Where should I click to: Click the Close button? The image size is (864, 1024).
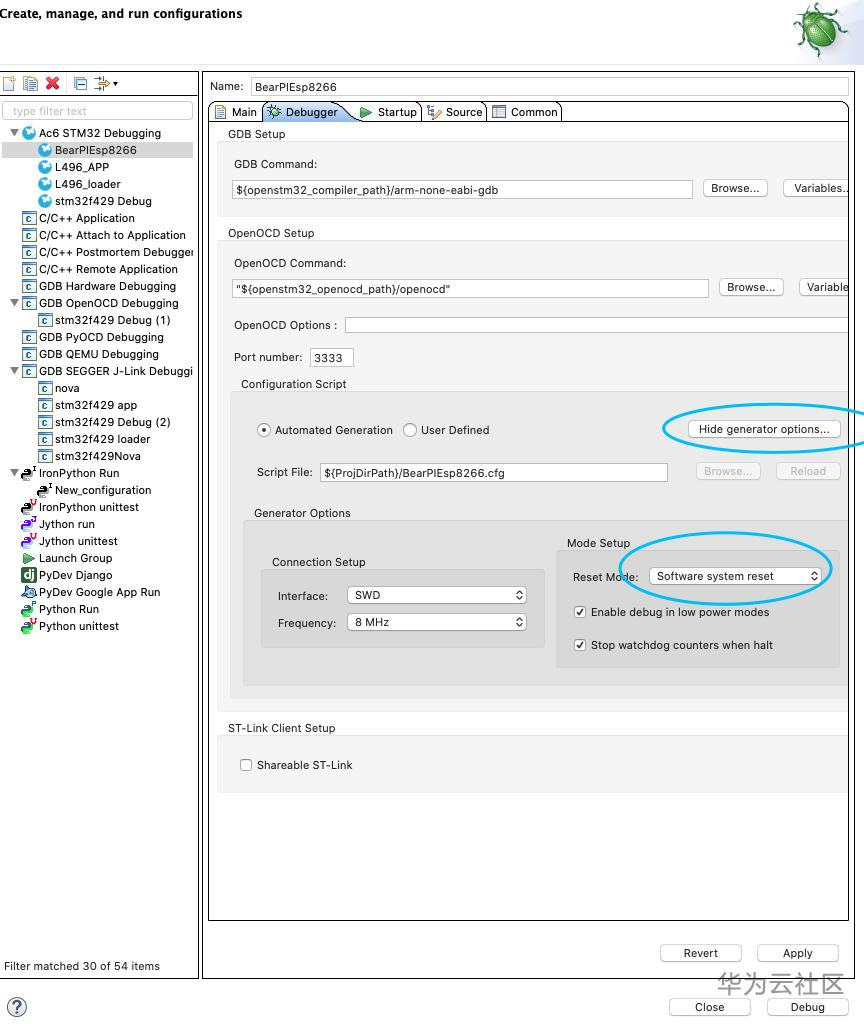point(709,1007)
